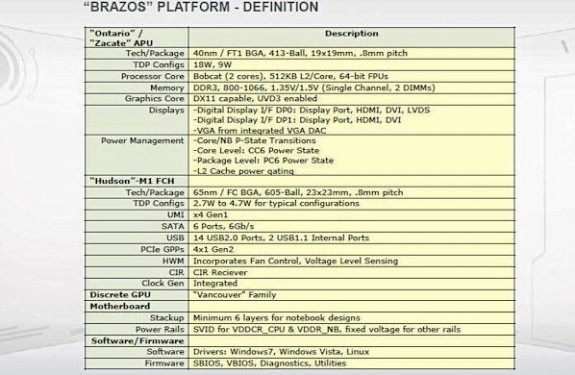Select the HWM row label
The width and height of the screenshot is (575, 375).
pos(173,261)
